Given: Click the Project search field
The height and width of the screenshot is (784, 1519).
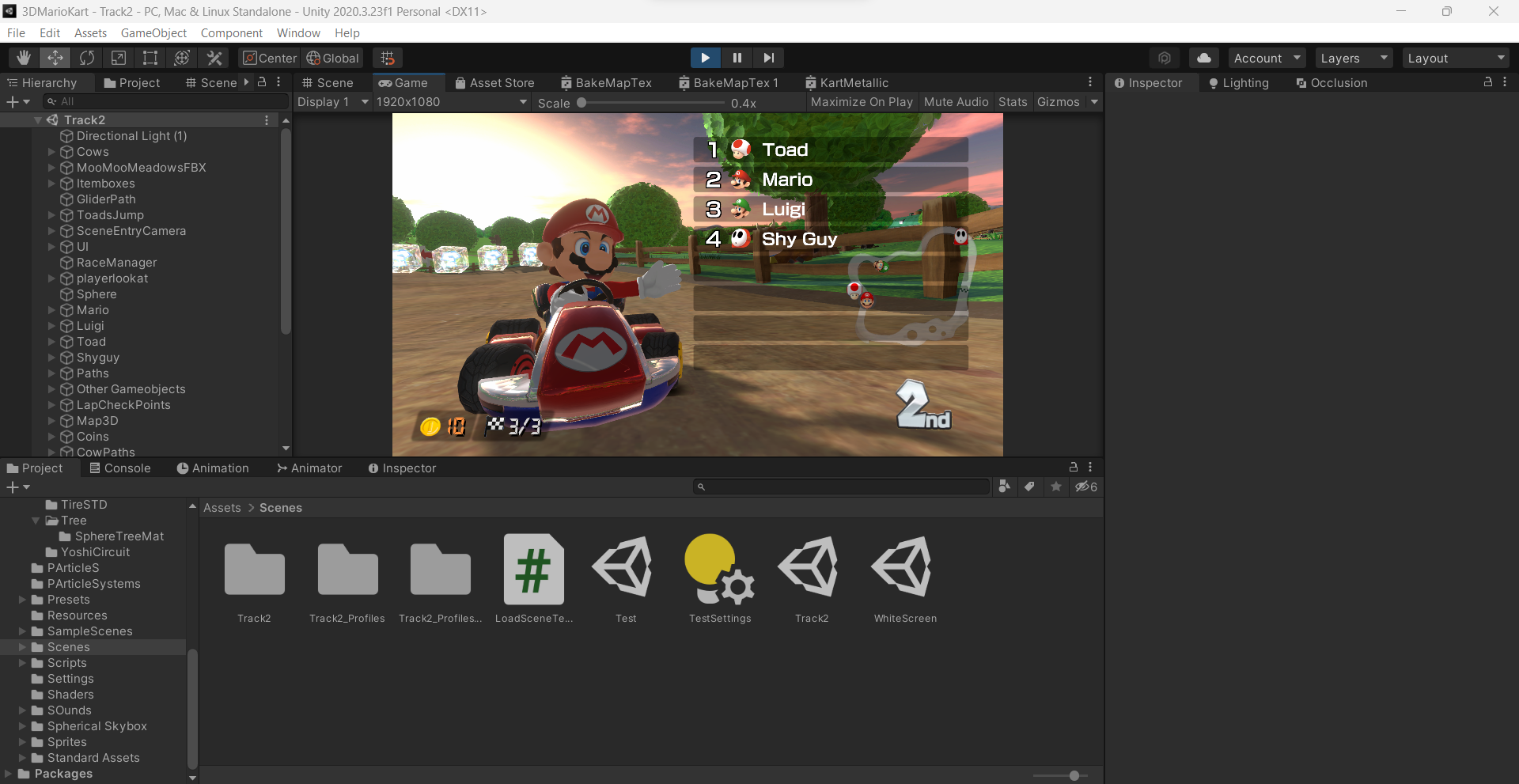Looking at the screenshot, I should tap(842, 487).
